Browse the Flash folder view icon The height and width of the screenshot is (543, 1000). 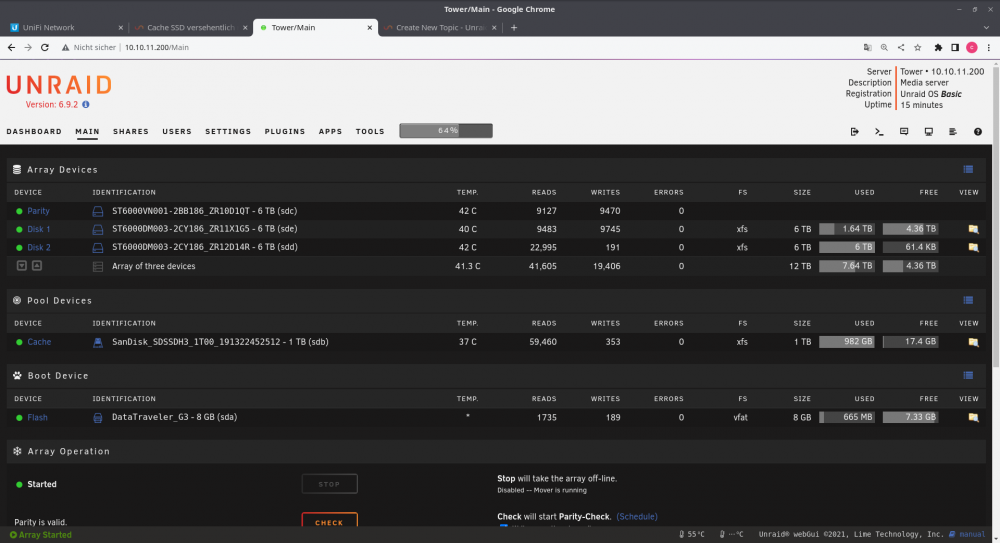click(x=973, y=417)
